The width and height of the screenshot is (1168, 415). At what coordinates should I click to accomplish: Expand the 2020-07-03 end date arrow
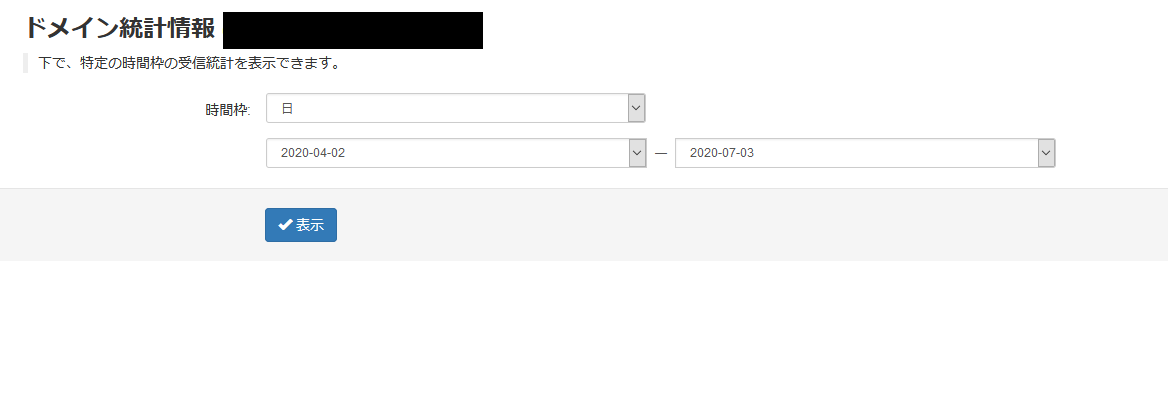(1047, 153)
